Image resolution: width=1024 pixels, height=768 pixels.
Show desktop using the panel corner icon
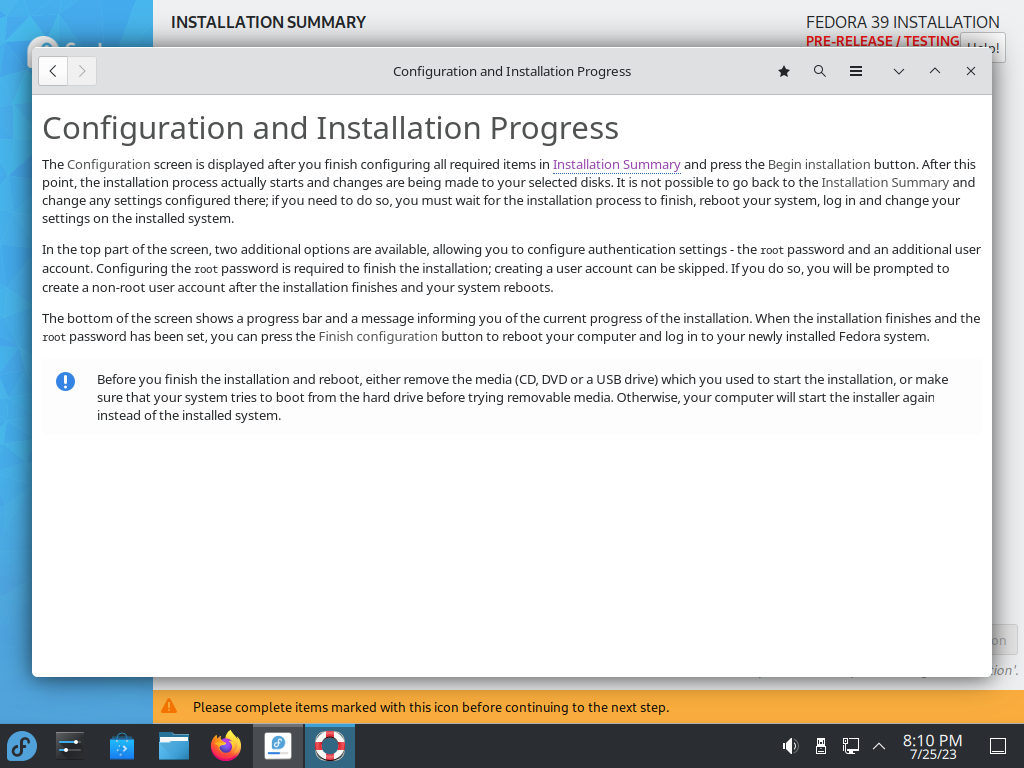[998, 746]
